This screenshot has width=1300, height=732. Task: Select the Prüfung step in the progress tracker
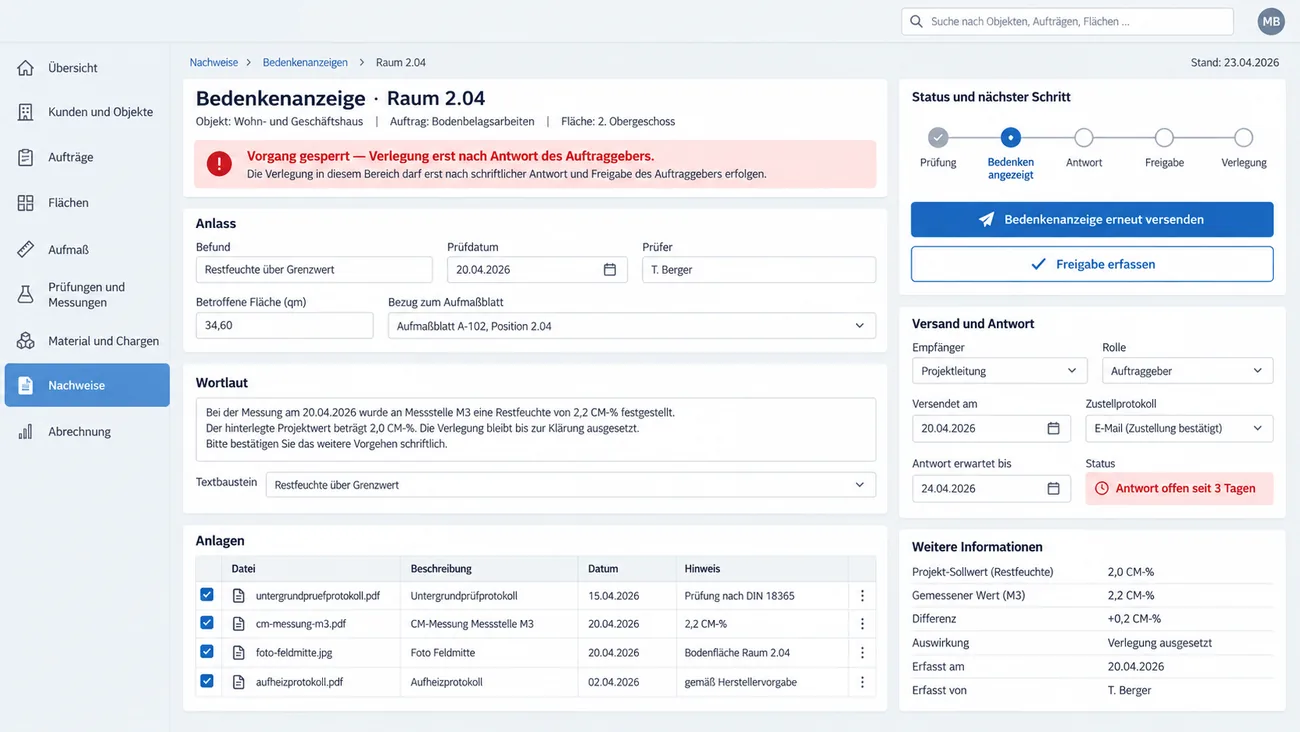point(938,138)
